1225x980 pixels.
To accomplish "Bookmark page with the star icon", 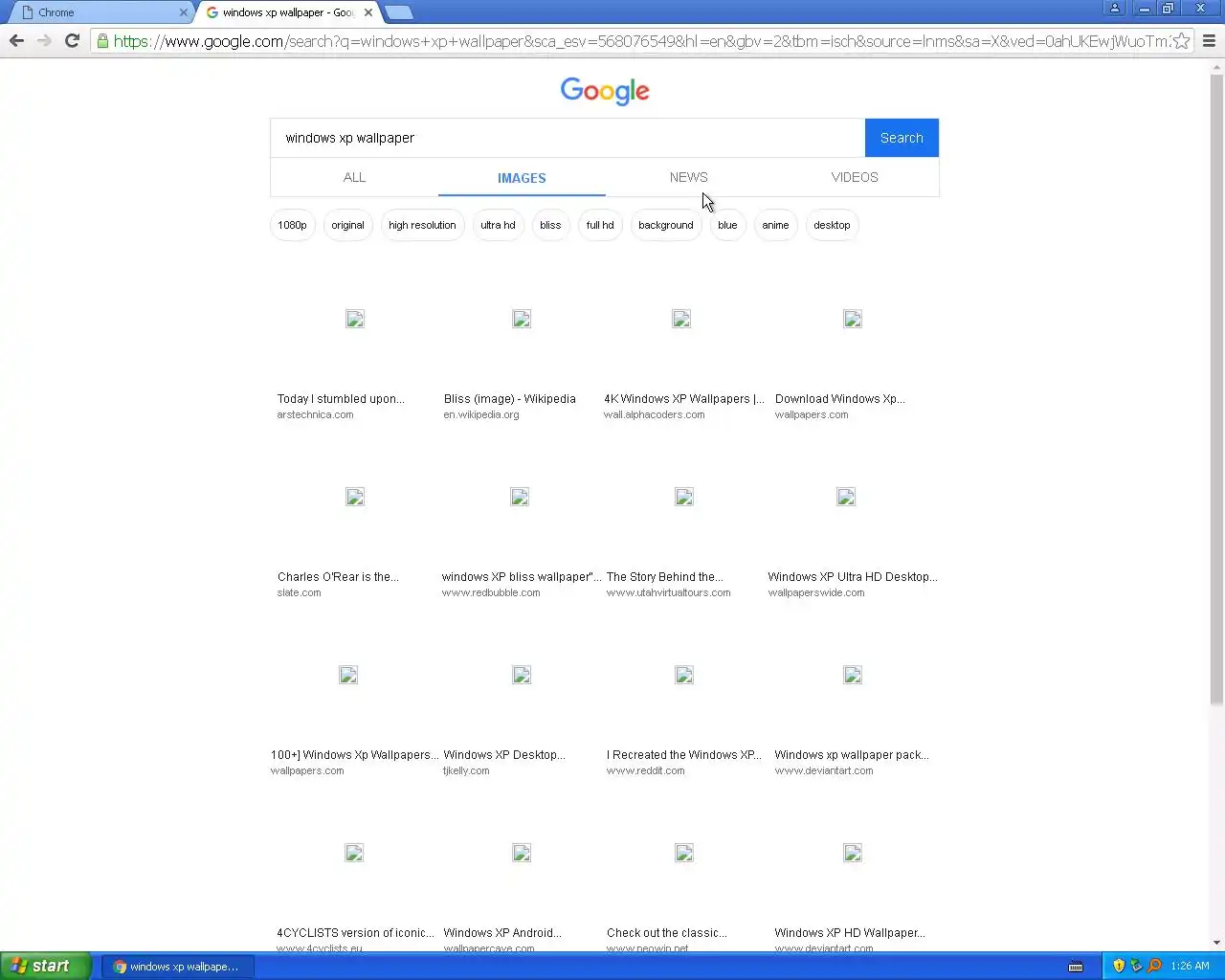I will click(1182, 41).
